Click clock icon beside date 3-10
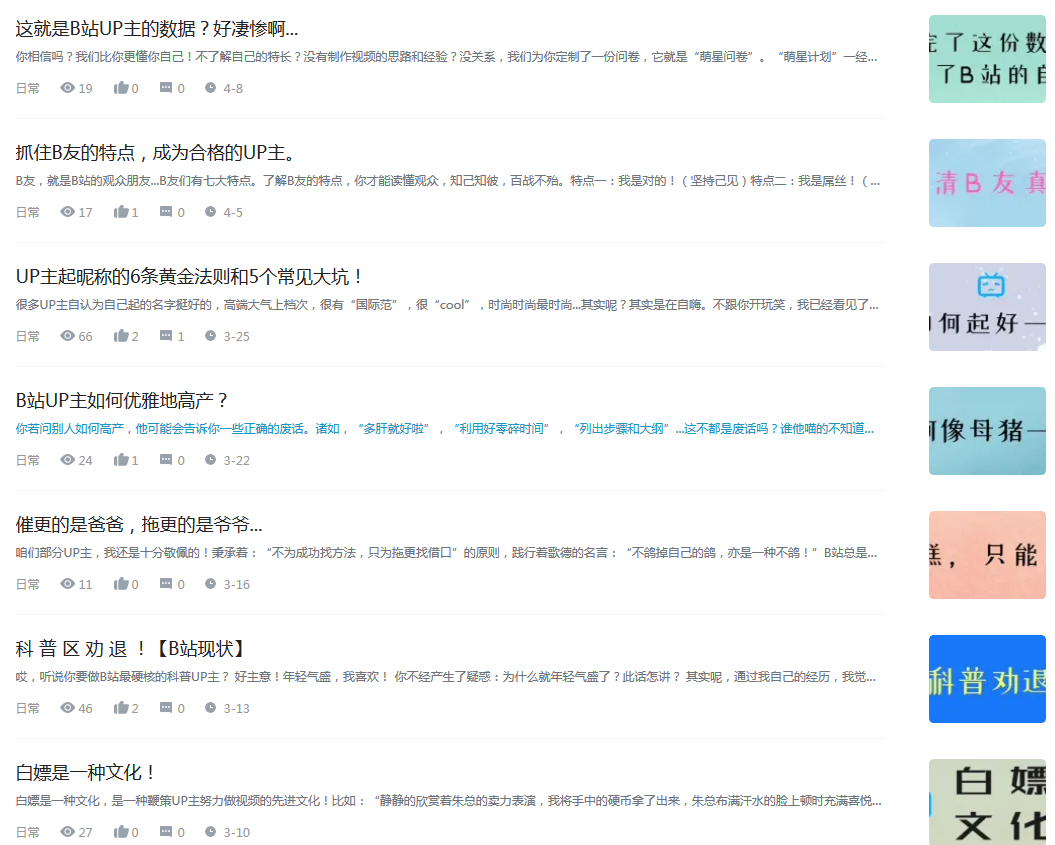 pyautogui.click(x=211, y=831)
